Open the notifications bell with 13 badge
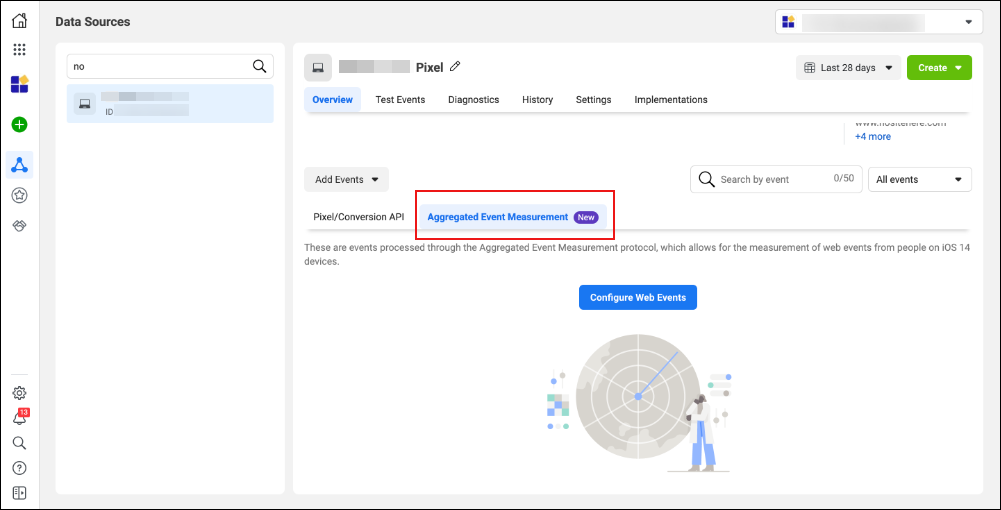 click(x=20, y=417)
